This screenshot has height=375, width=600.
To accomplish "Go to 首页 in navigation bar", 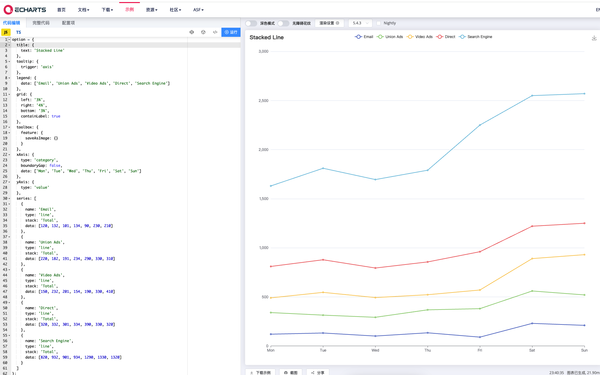I will coord(61,10).
